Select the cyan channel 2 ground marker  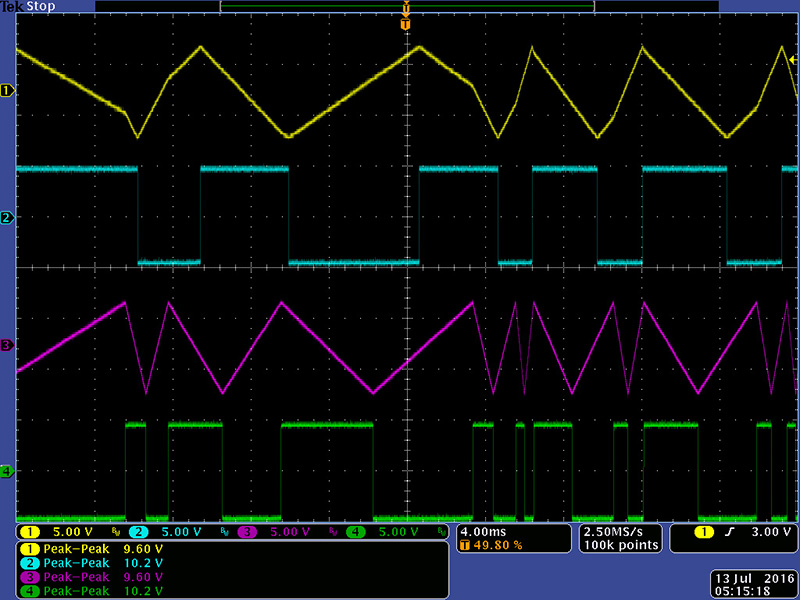[7, 217]
